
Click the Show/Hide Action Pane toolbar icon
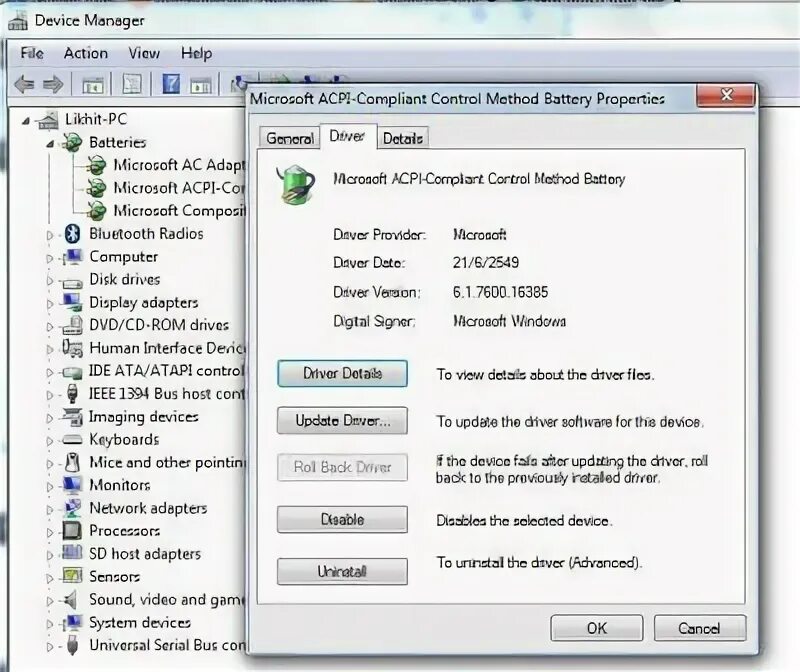pos(201,85)
